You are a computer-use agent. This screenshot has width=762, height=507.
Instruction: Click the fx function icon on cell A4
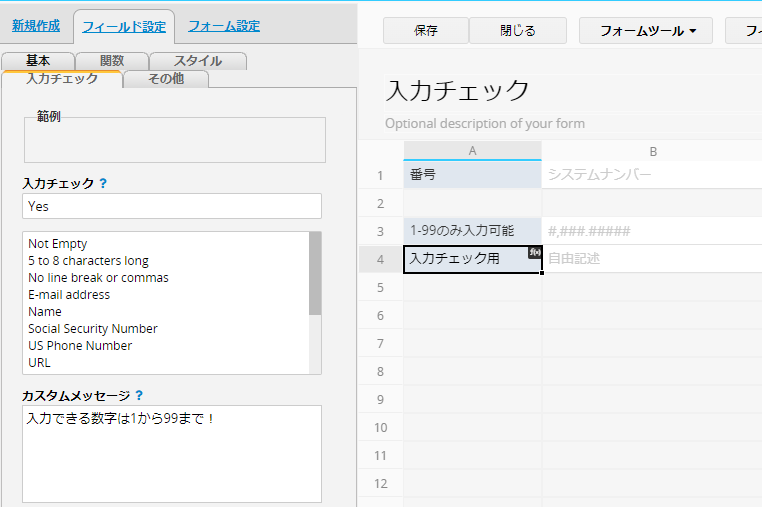(x=535, y=252)
